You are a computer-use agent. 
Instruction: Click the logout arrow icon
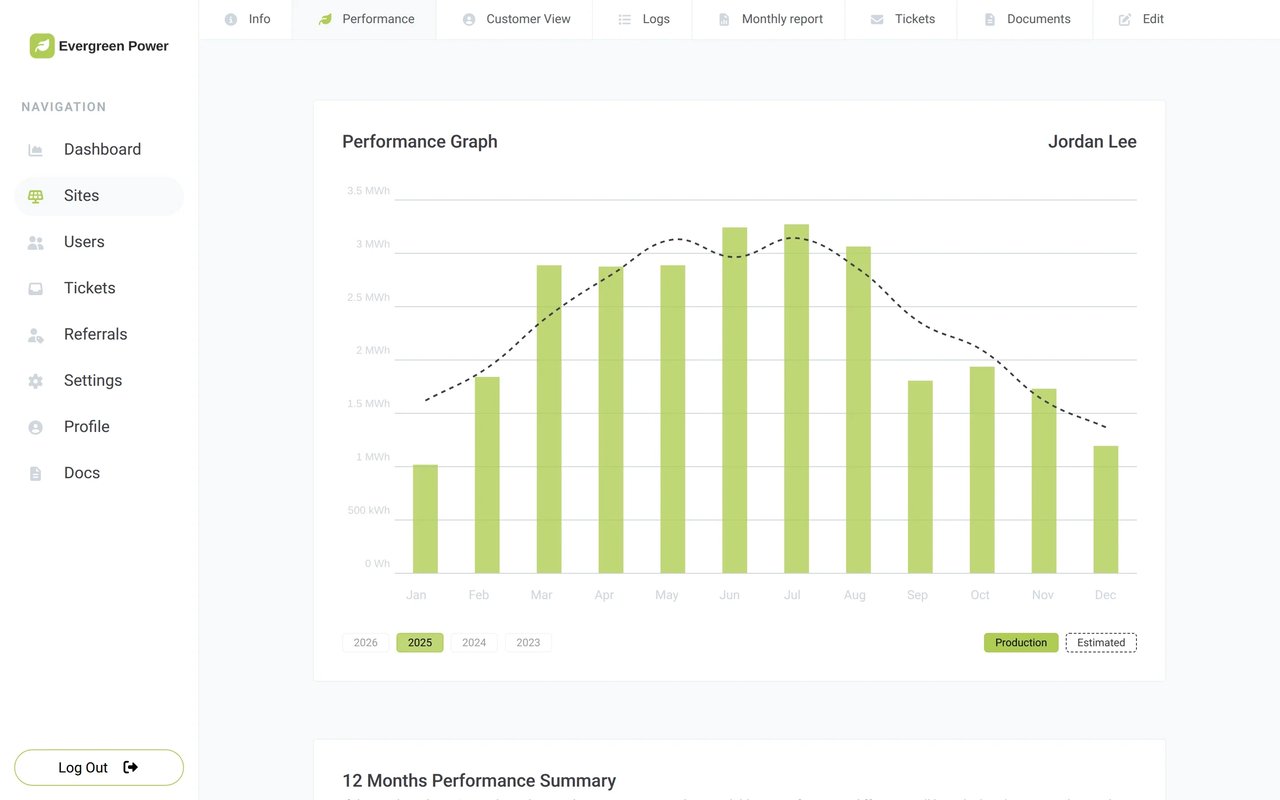click(x=130, y=767)
